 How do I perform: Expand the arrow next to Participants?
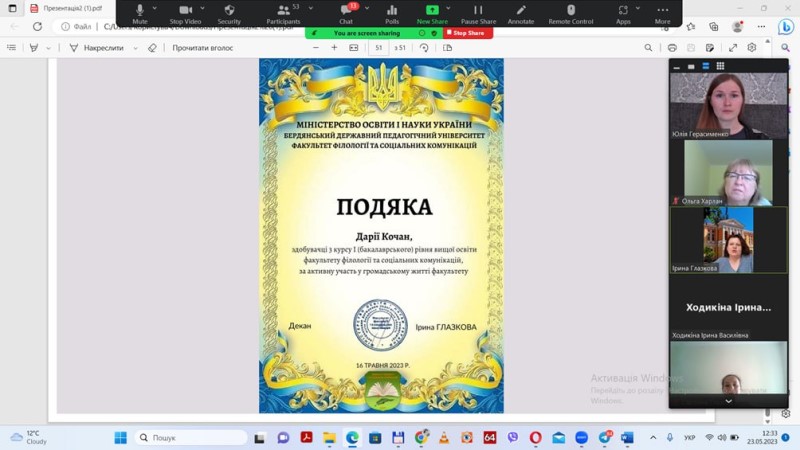pyautogui.click(x=311, y=9)
